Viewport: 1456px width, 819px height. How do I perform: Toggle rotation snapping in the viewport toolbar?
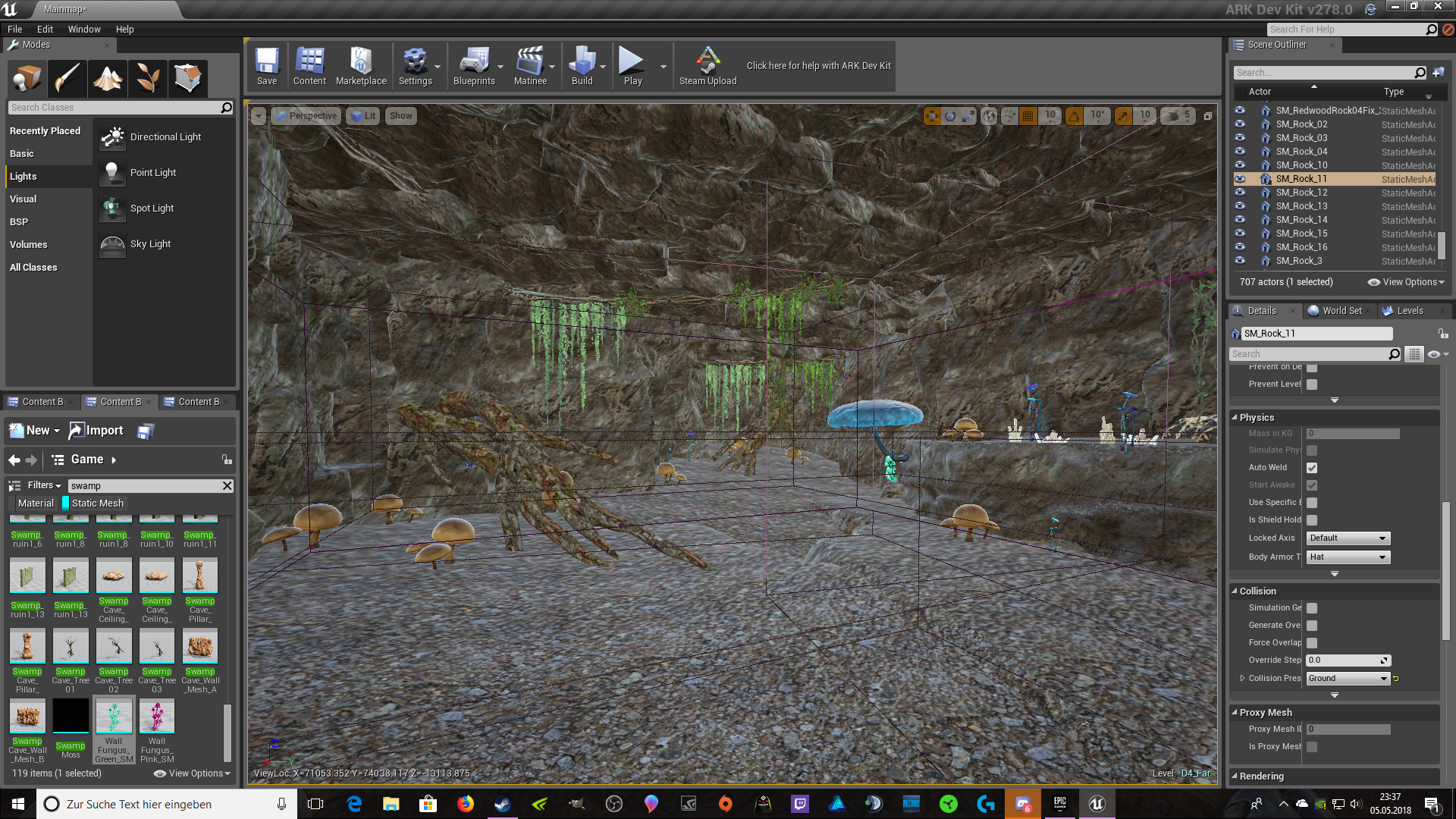1075,116
